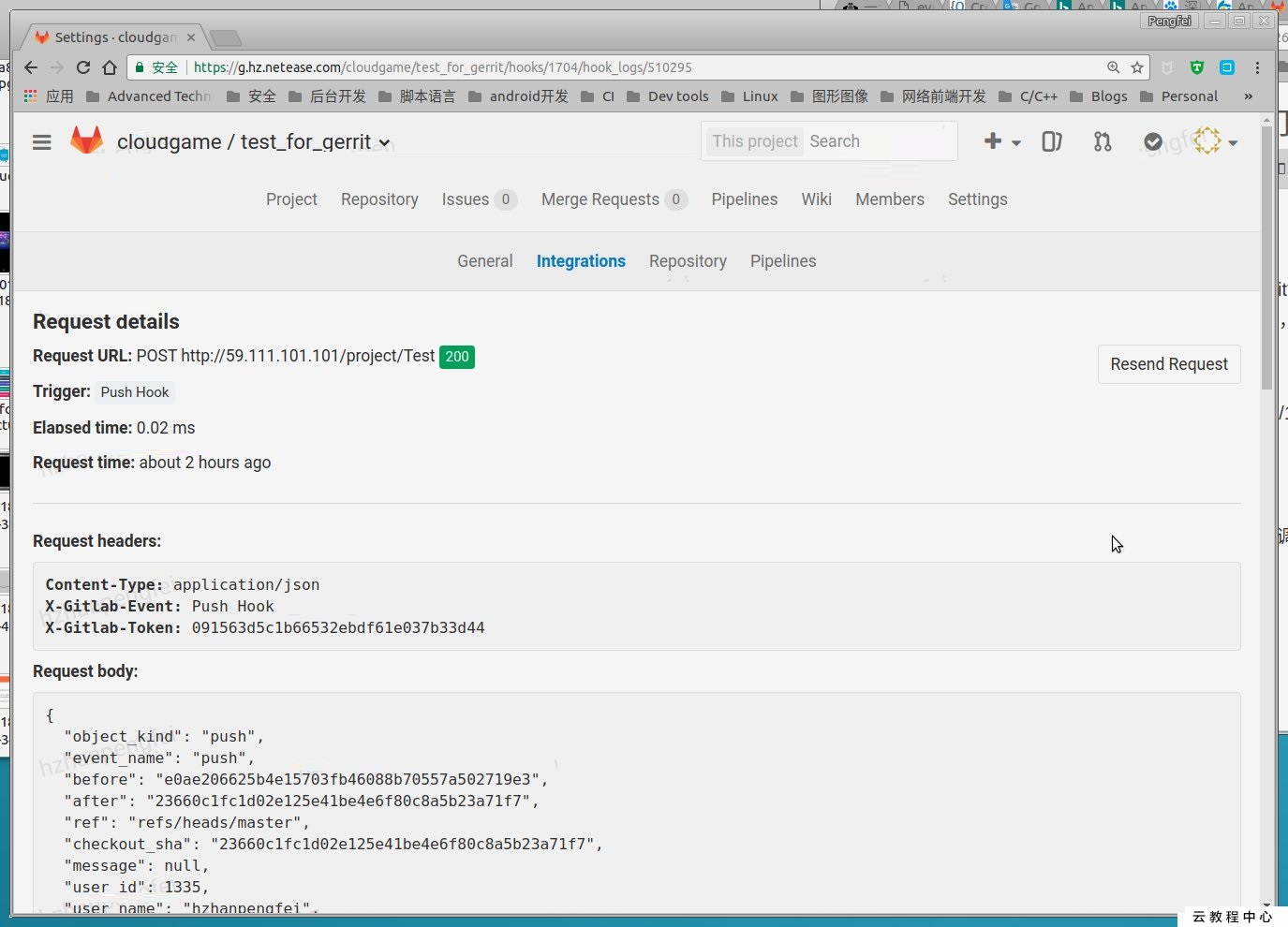The height and width of the screenshot is (927, 1288).
Task: Open the Linux bookmark folder
Action: coord(749,96)
